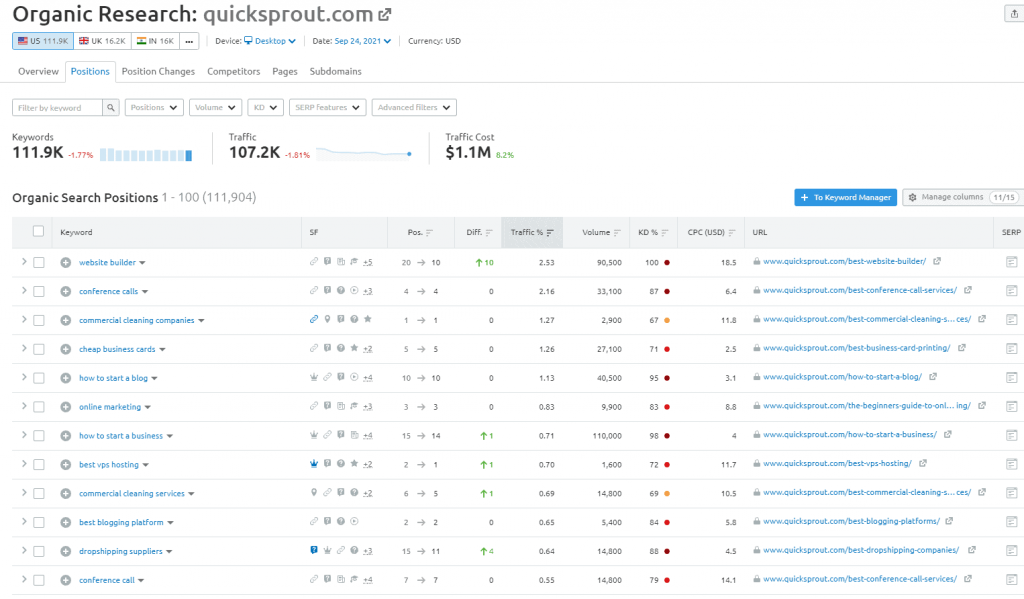Open how-to-start-a-blog URL external link icon

(933, 377)
